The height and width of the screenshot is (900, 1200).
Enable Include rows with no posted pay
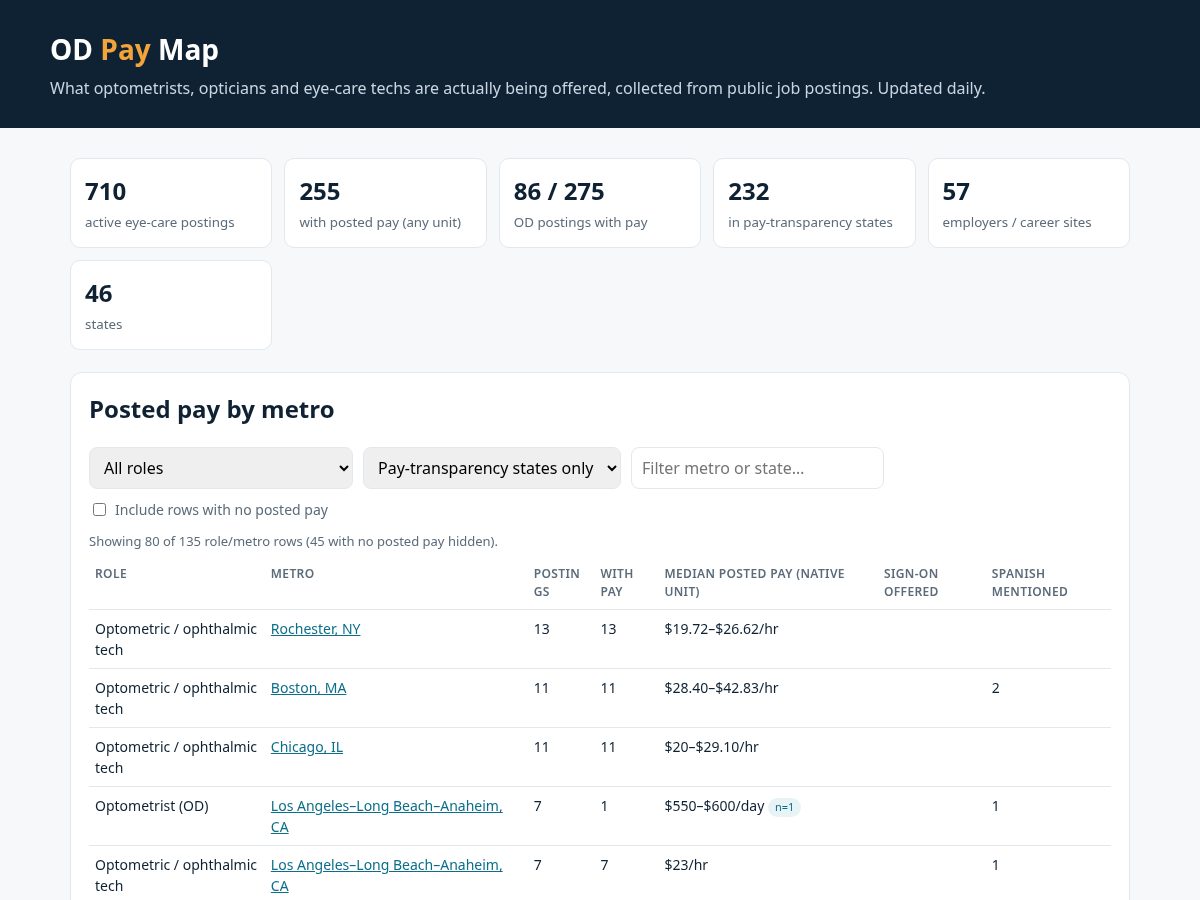(x=99, y=510)
